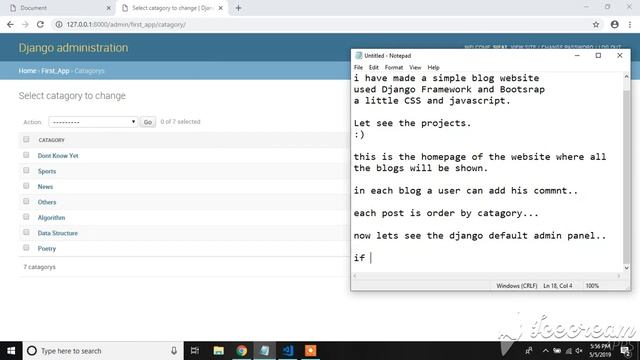Click the Chrome address bar URL
640x360 pixels.
(126, 24)
